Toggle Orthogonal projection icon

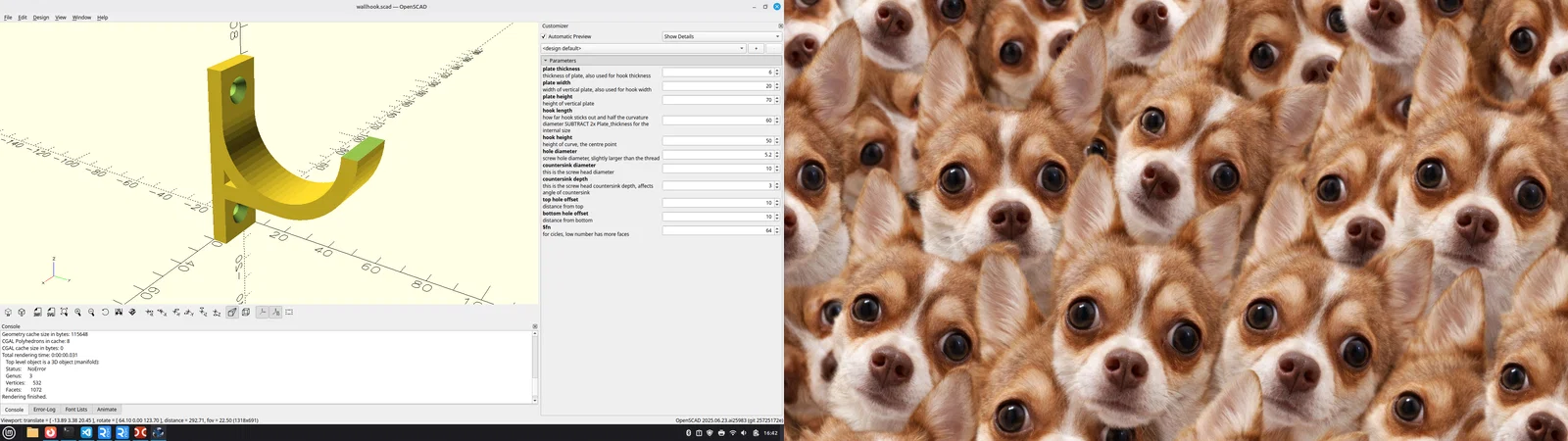click(245, 313)
